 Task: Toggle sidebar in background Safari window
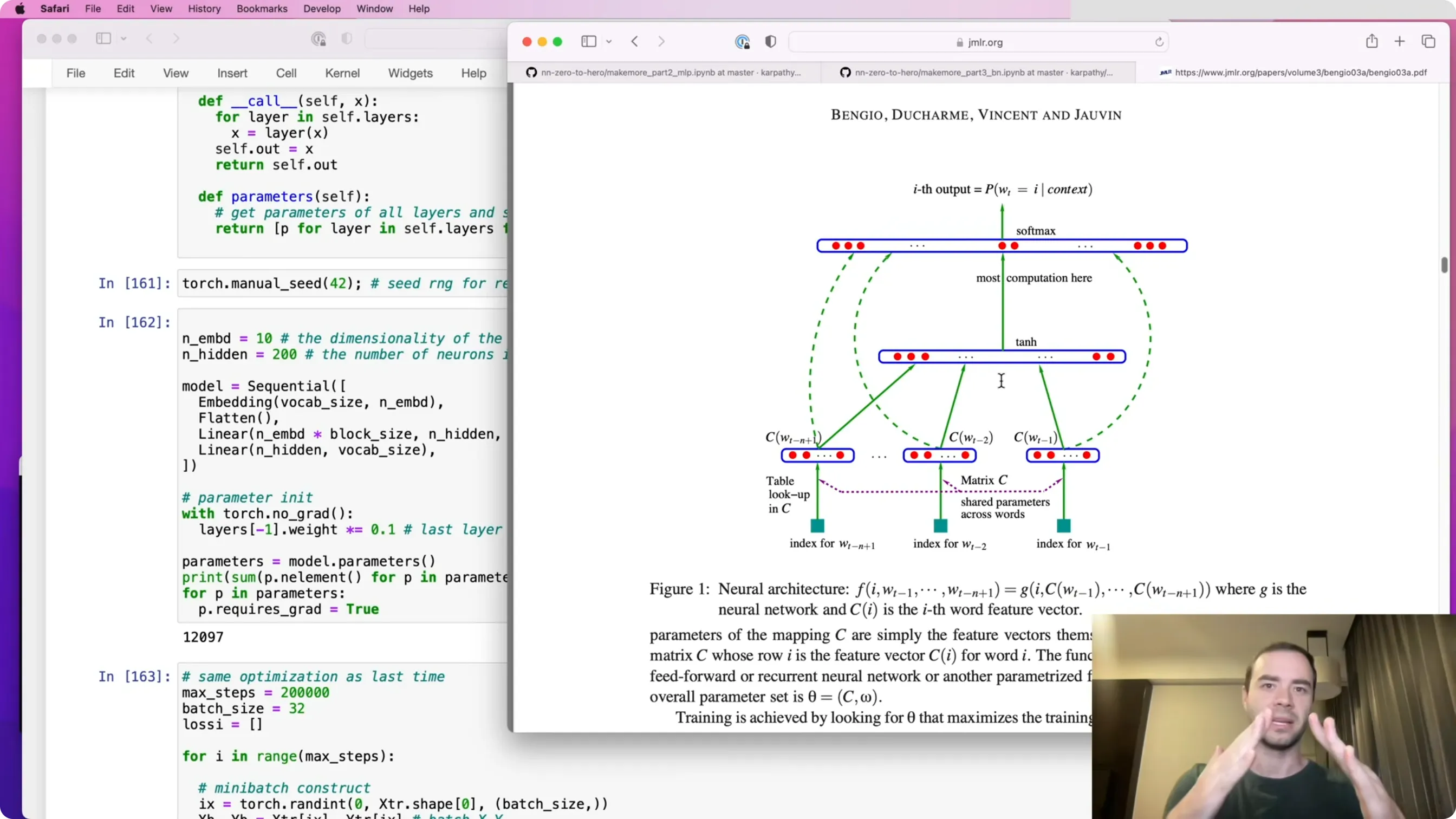[x=103, y=38]
